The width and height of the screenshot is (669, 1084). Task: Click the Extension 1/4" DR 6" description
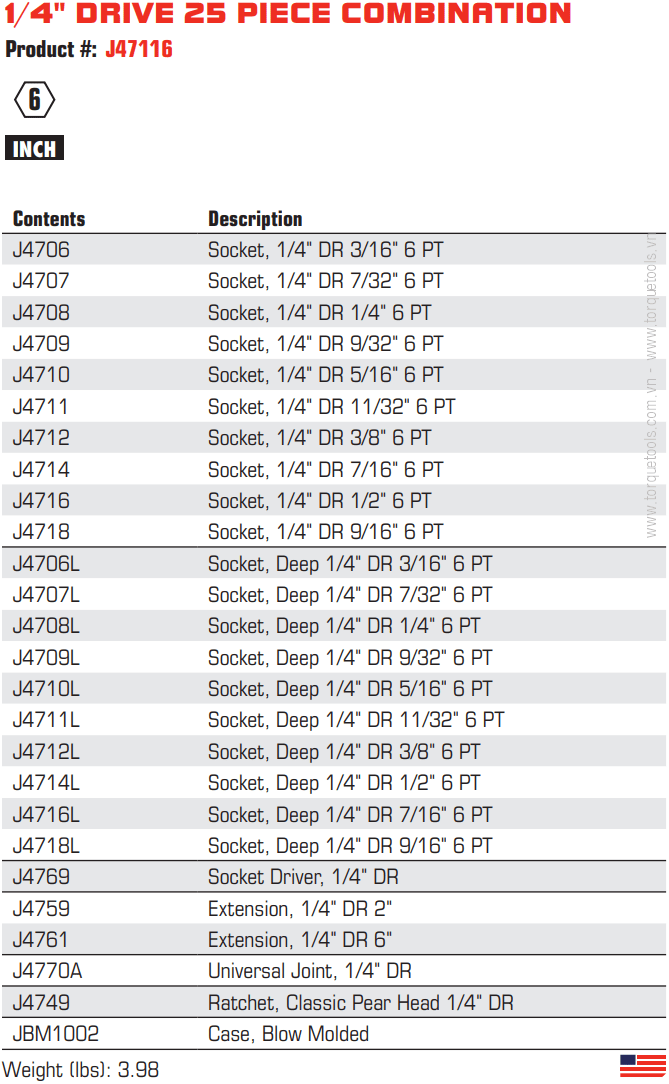[x=300, y=940]
